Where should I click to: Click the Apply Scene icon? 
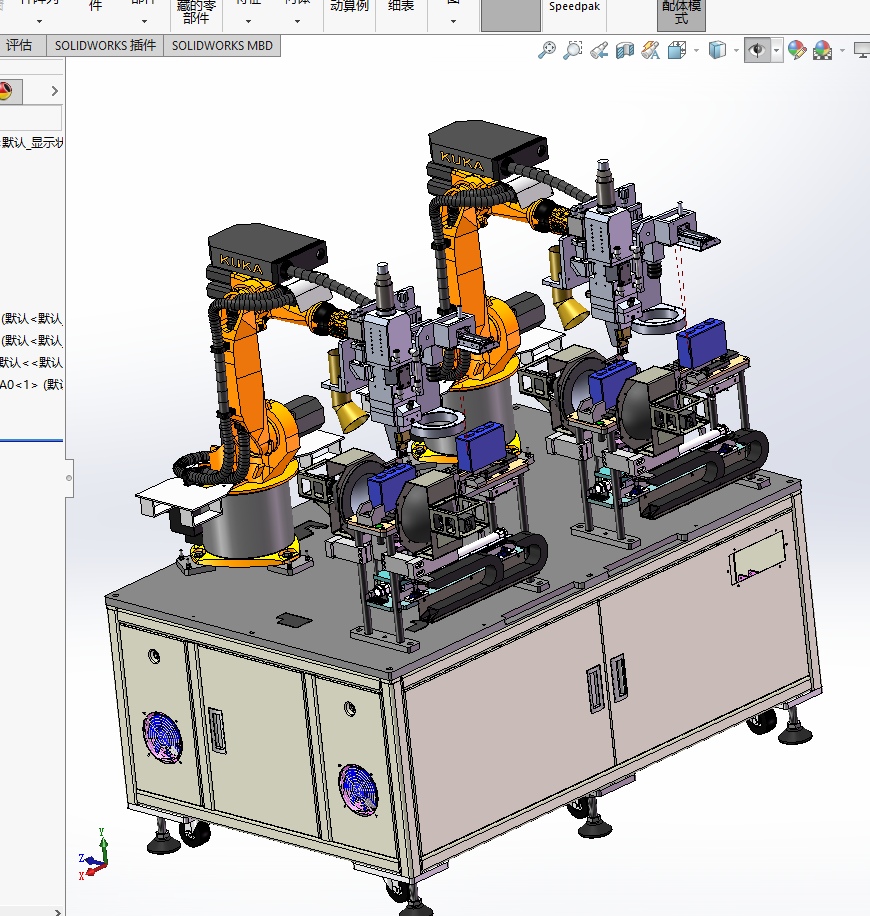(x=823, y=50)
